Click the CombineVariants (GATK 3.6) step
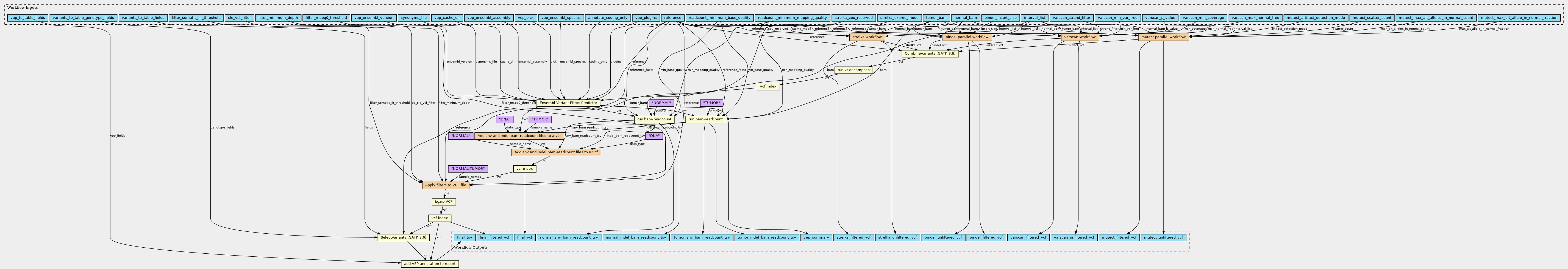1568x269 pixels. (930, 53)
